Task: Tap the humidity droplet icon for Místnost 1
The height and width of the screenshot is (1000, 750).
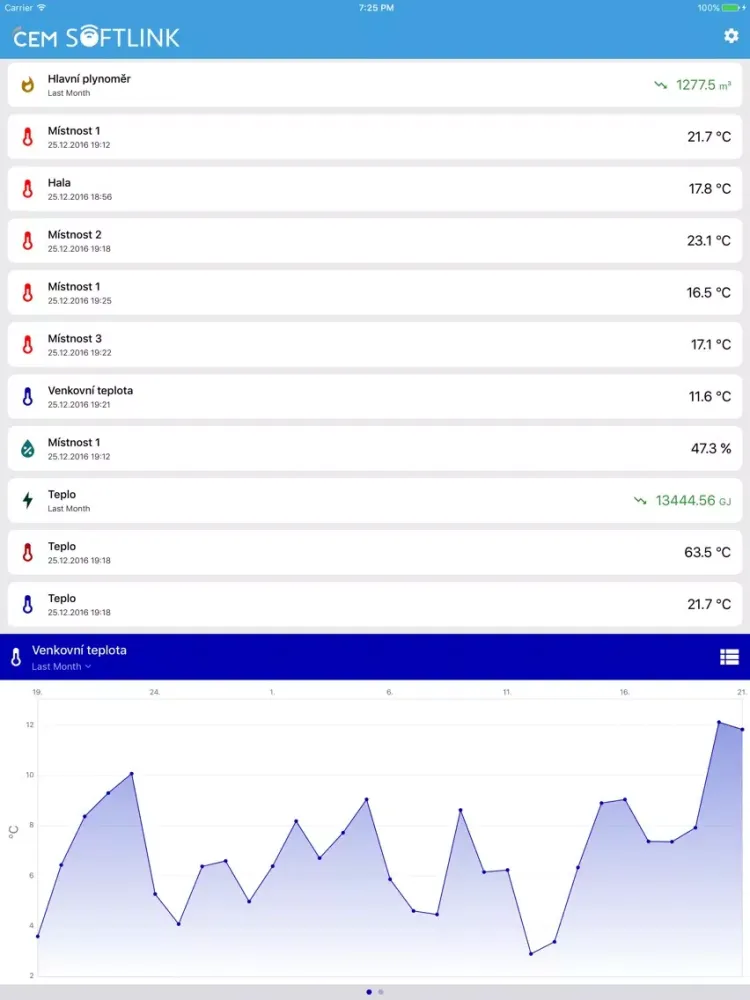Action: tap(27, 448)
